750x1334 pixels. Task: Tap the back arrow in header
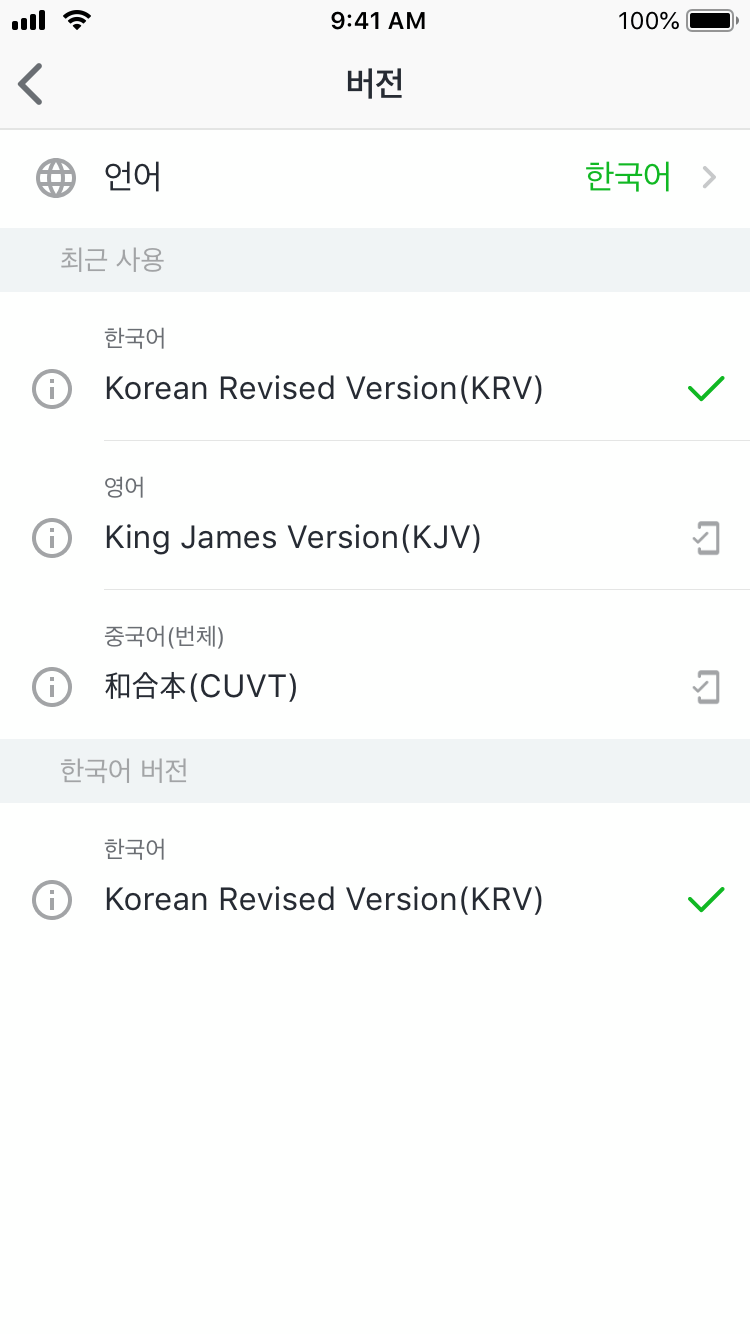pos(31,84)
